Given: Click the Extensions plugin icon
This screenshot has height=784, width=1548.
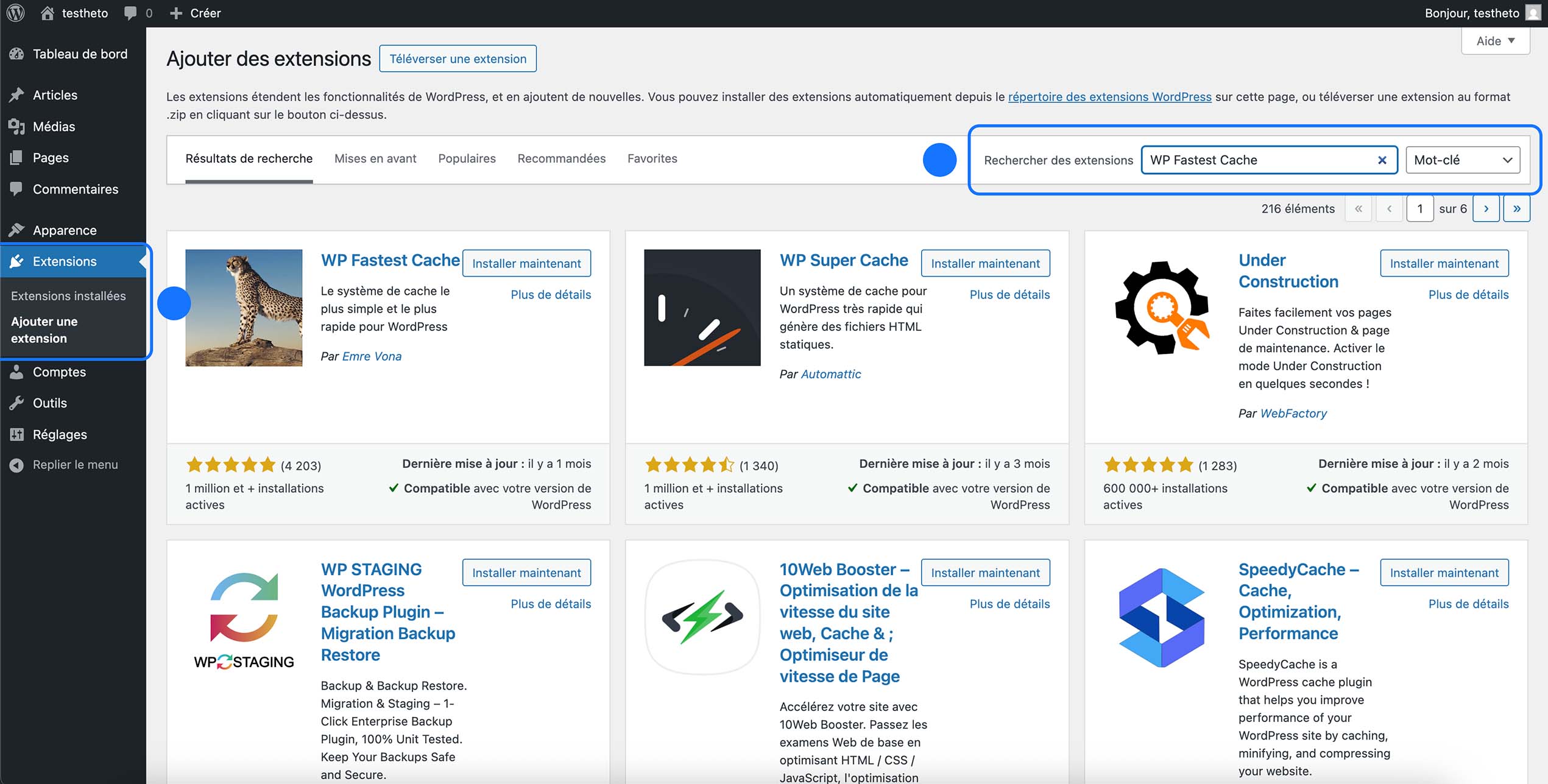Looking at the screenshot, I should tap(16, 261).
